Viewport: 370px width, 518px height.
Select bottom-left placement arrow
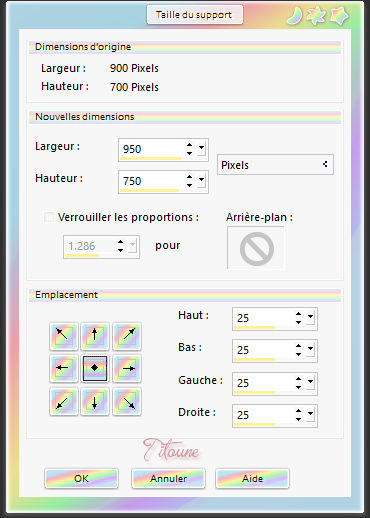click(x=64, y=401)
